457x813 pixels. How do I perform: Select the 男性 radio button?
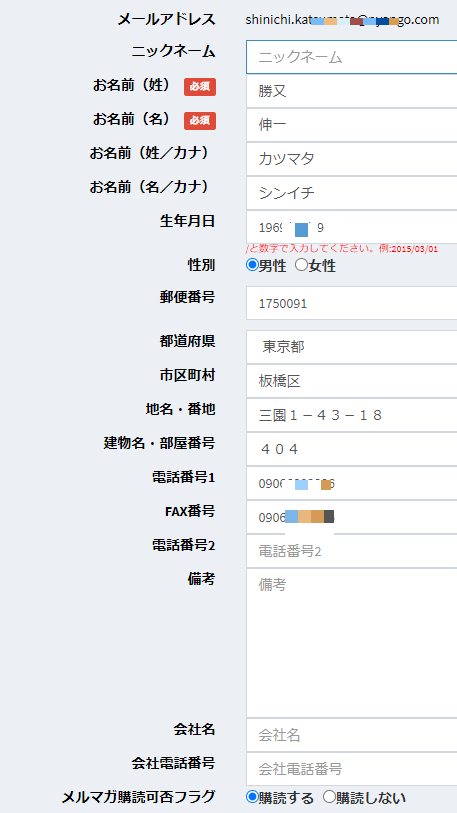[x=252, y=265]
